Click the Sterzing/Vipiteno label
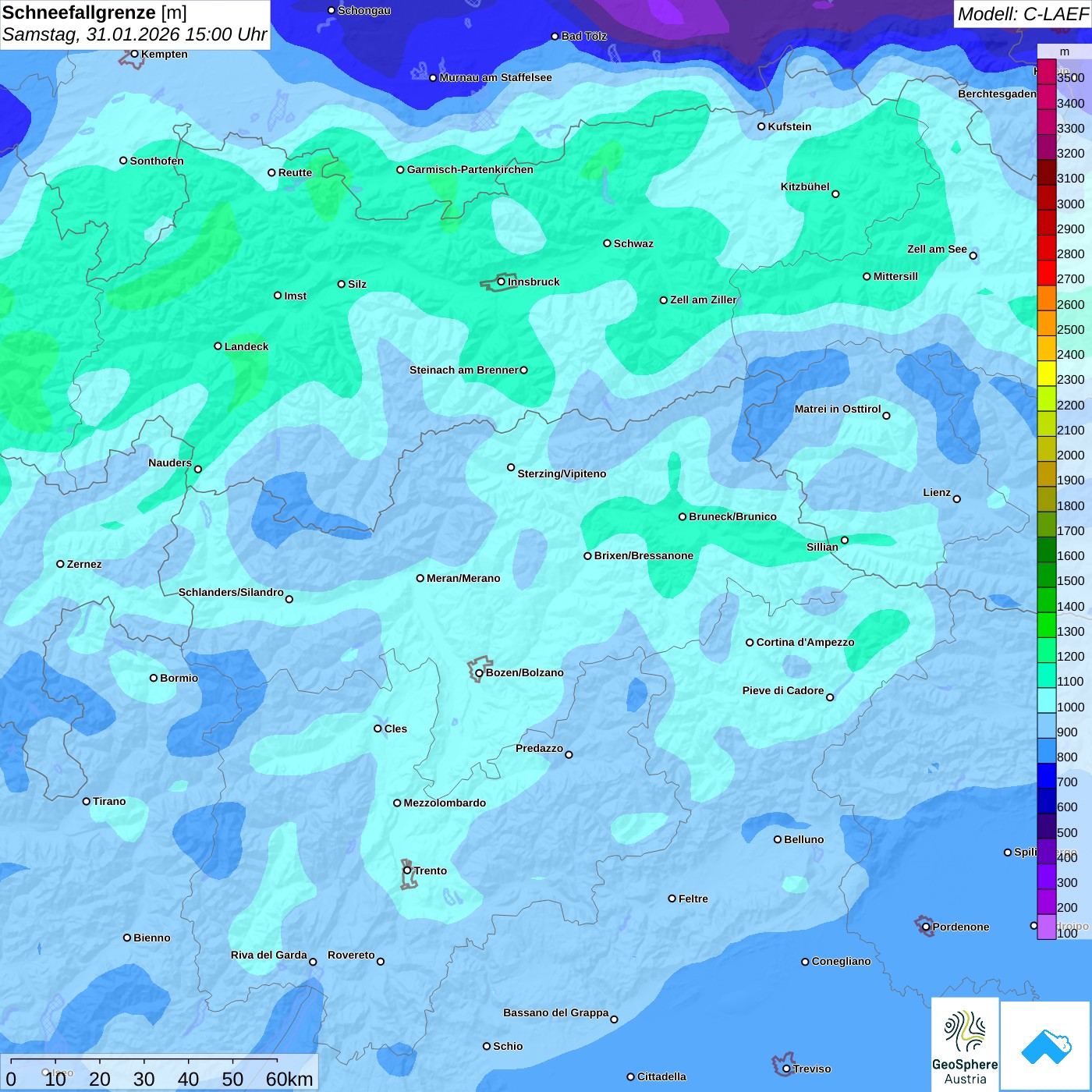1092x1092 pixels. click(562, 473)
